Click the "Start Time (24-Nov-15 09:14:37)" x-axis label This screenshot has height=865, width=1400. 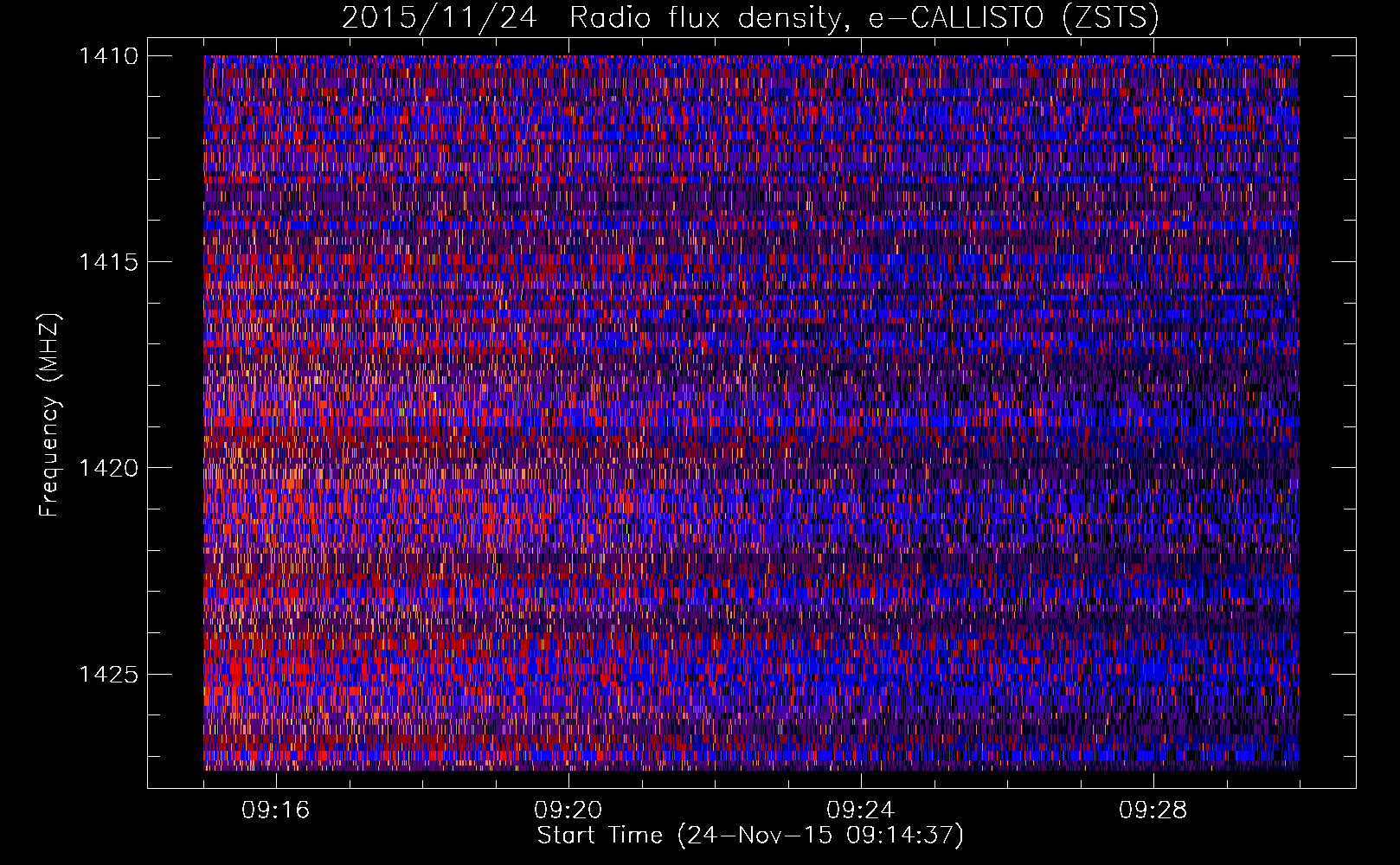[x=750, y=836]
